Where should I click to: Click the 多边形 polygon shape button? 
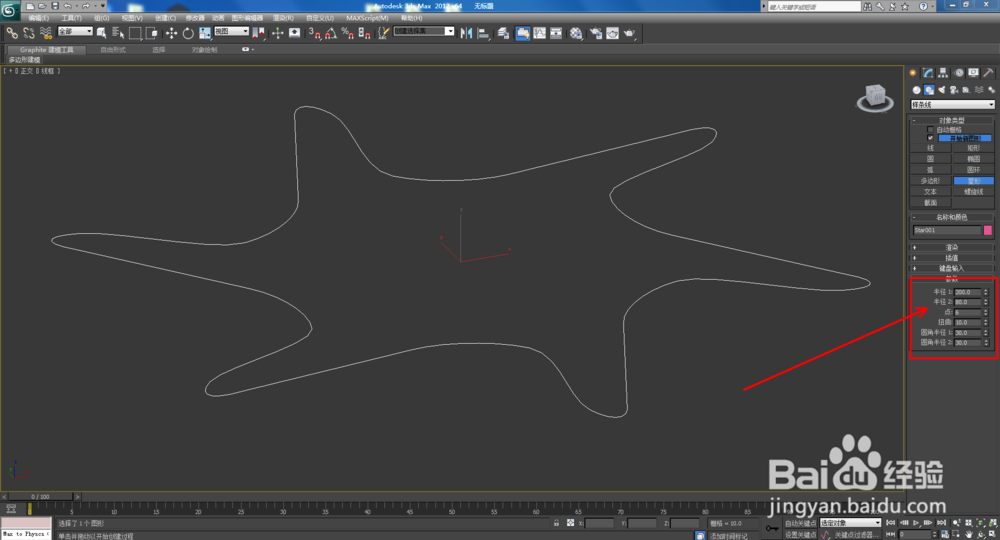[x=930, y=181]
